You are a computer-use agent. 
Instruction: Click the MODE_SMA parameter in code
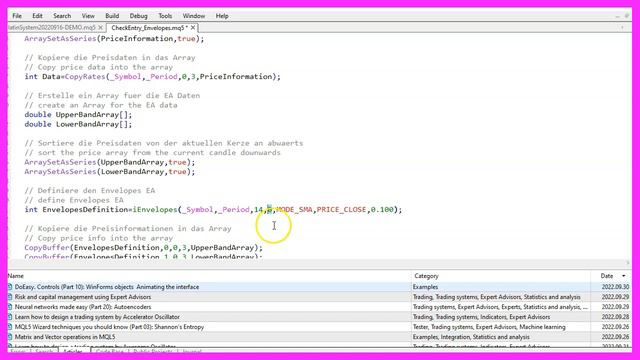point(294,210)
